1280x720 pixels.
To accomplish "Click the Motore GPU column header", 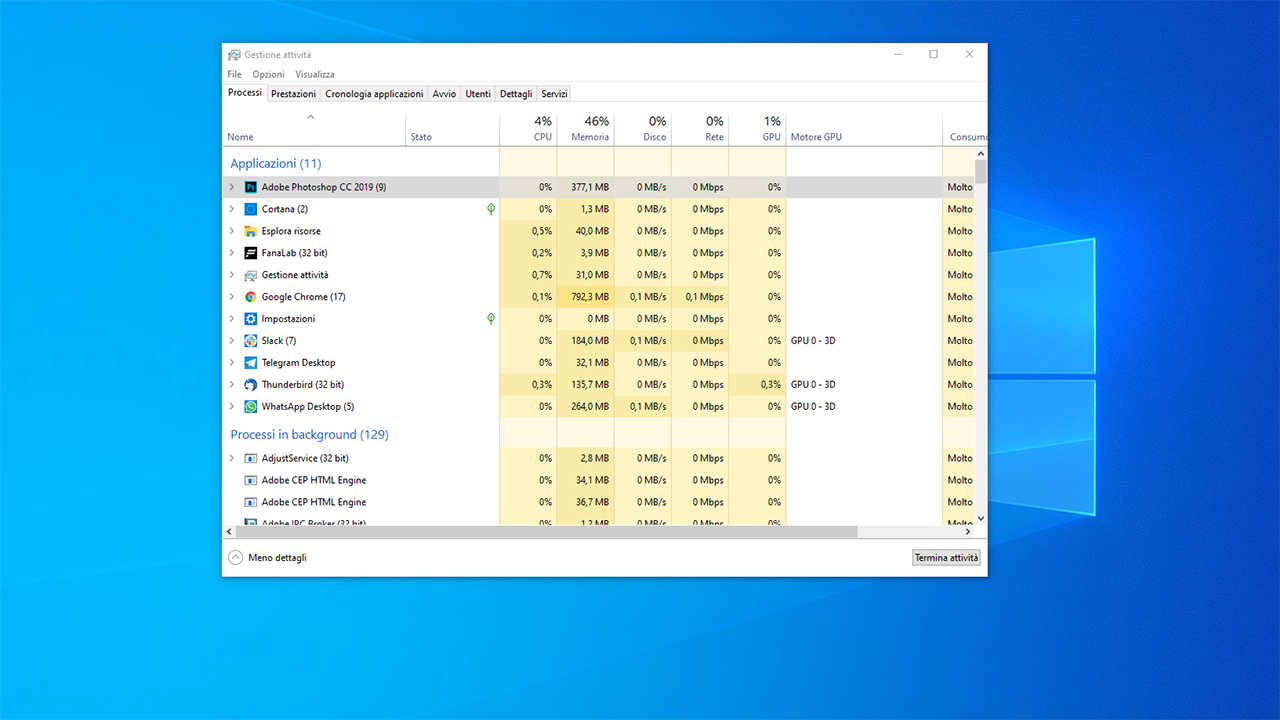I will coord(864,128).
